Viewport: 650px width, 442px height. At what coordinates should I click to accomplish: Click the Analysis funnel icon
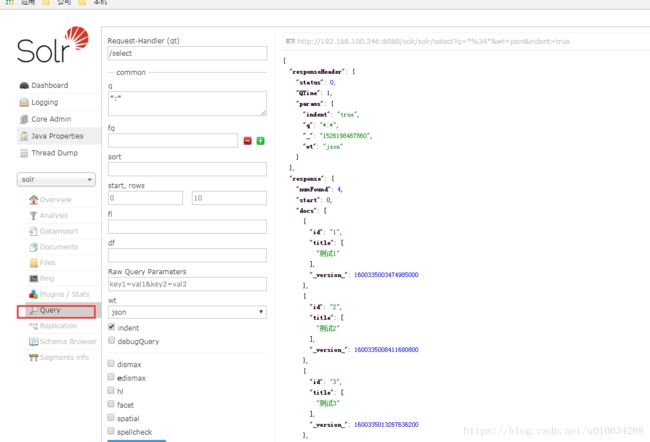tap(34, 216)
